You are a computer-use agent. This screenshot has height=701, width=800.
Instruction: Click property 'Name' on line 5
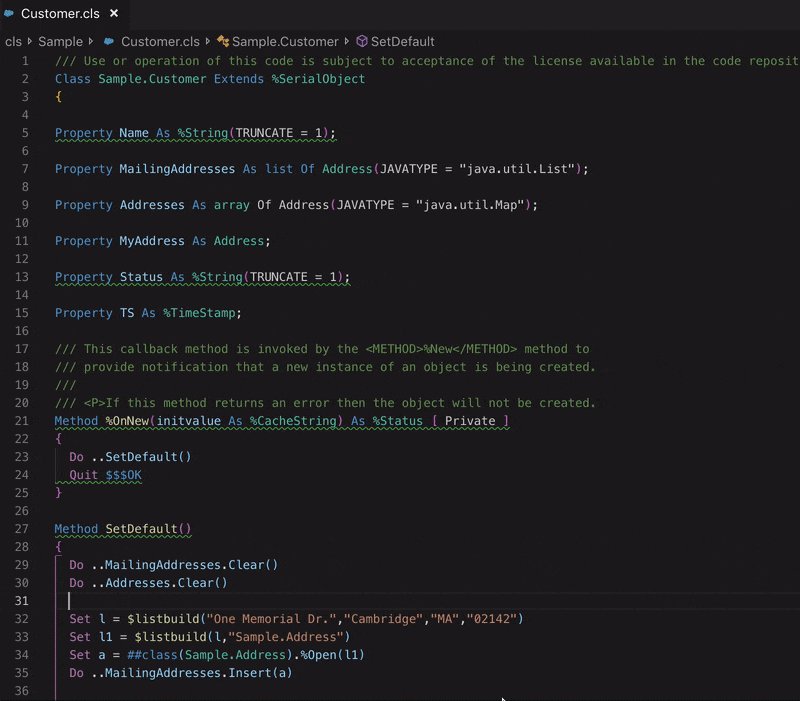point(134,133)
